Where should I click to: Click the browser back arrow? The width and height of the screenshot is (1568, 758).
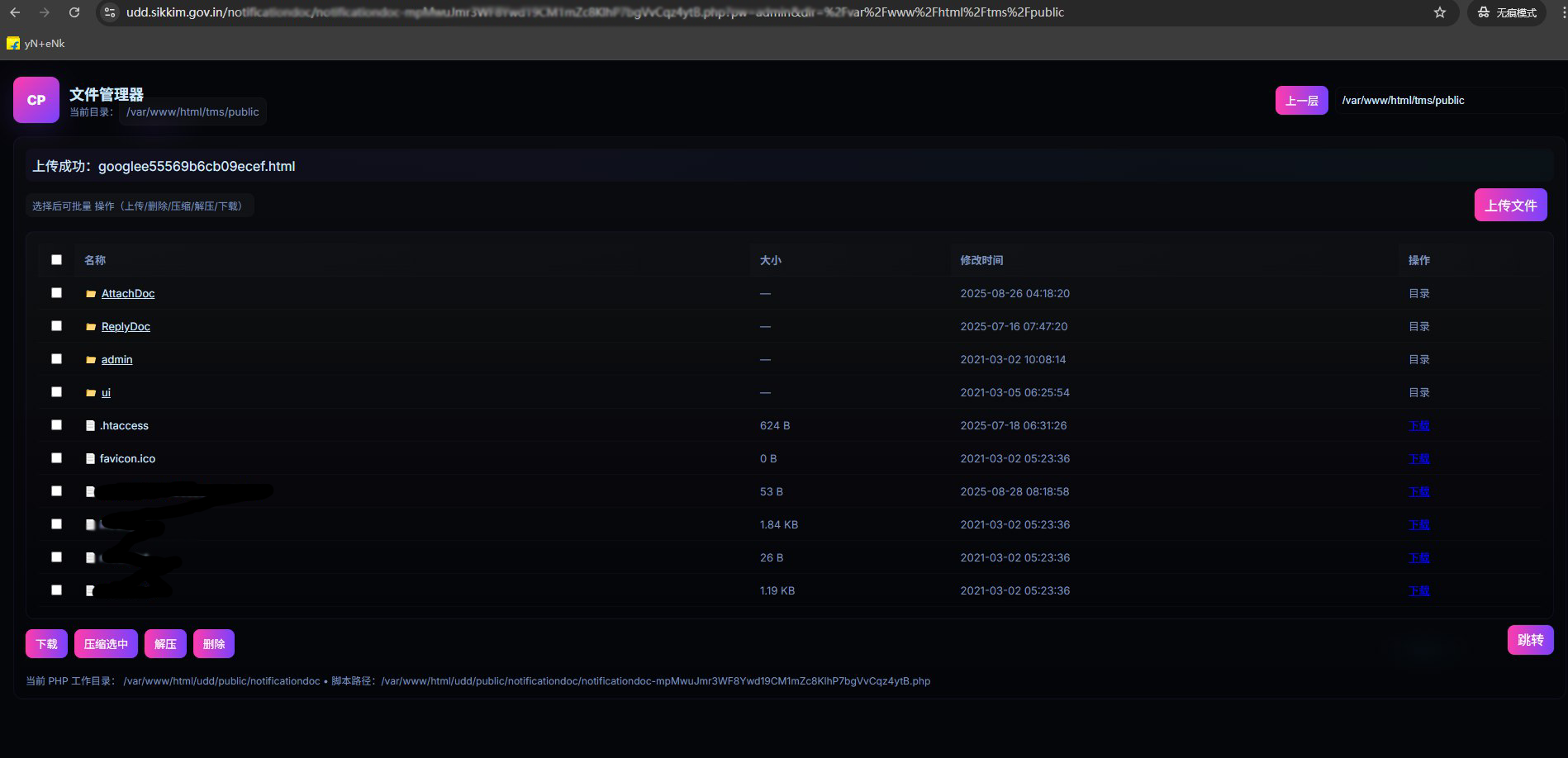pyautogui.click(x=15, y=12)
